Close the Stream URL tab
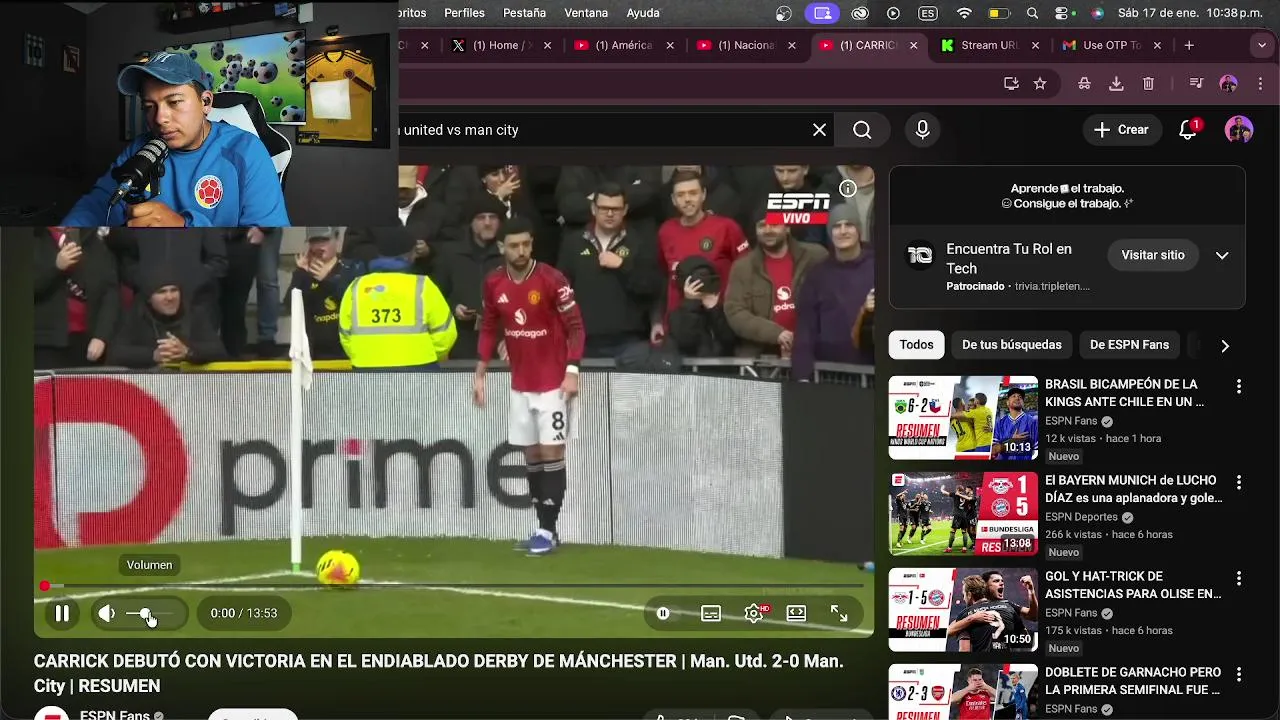The height and width of the screenshot is (720, 1280). coord(1035,45)
